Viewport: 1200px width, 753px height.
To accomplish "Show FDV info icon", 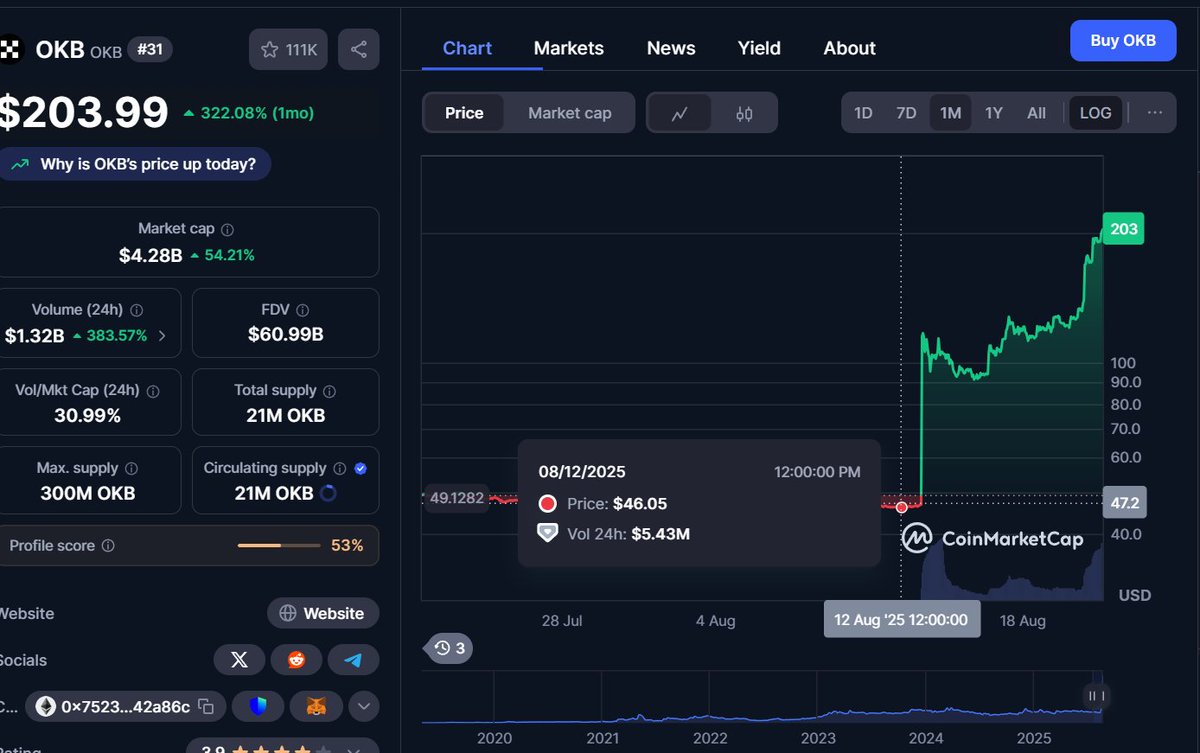I will pyautogui.click(x=302, y=310).
